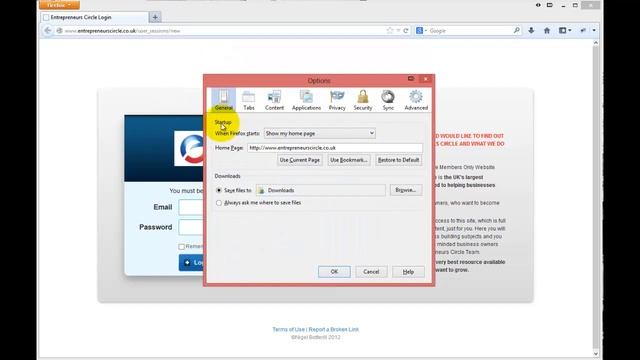Image resolution: width=640 pixels, height=360 pixels.
Task: Close the Options dialog with the X
Action: [426, 79]
